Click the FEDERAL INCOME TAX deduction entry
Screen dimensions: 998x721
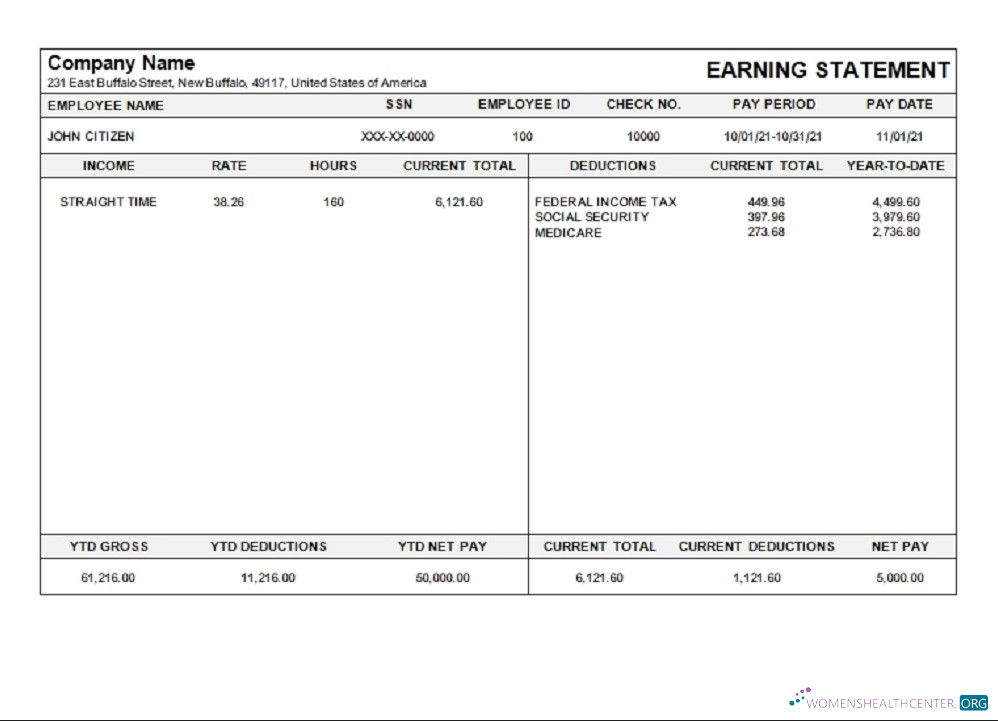pos(605,201)
